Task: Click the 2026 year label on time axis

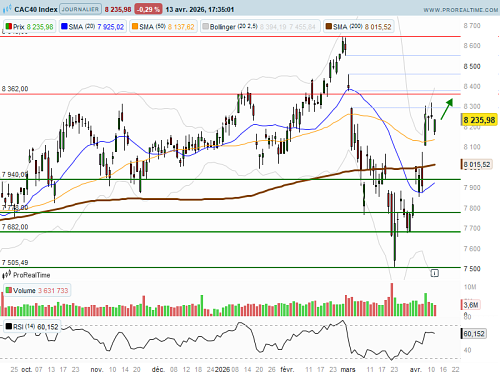Action: (222, 369)
